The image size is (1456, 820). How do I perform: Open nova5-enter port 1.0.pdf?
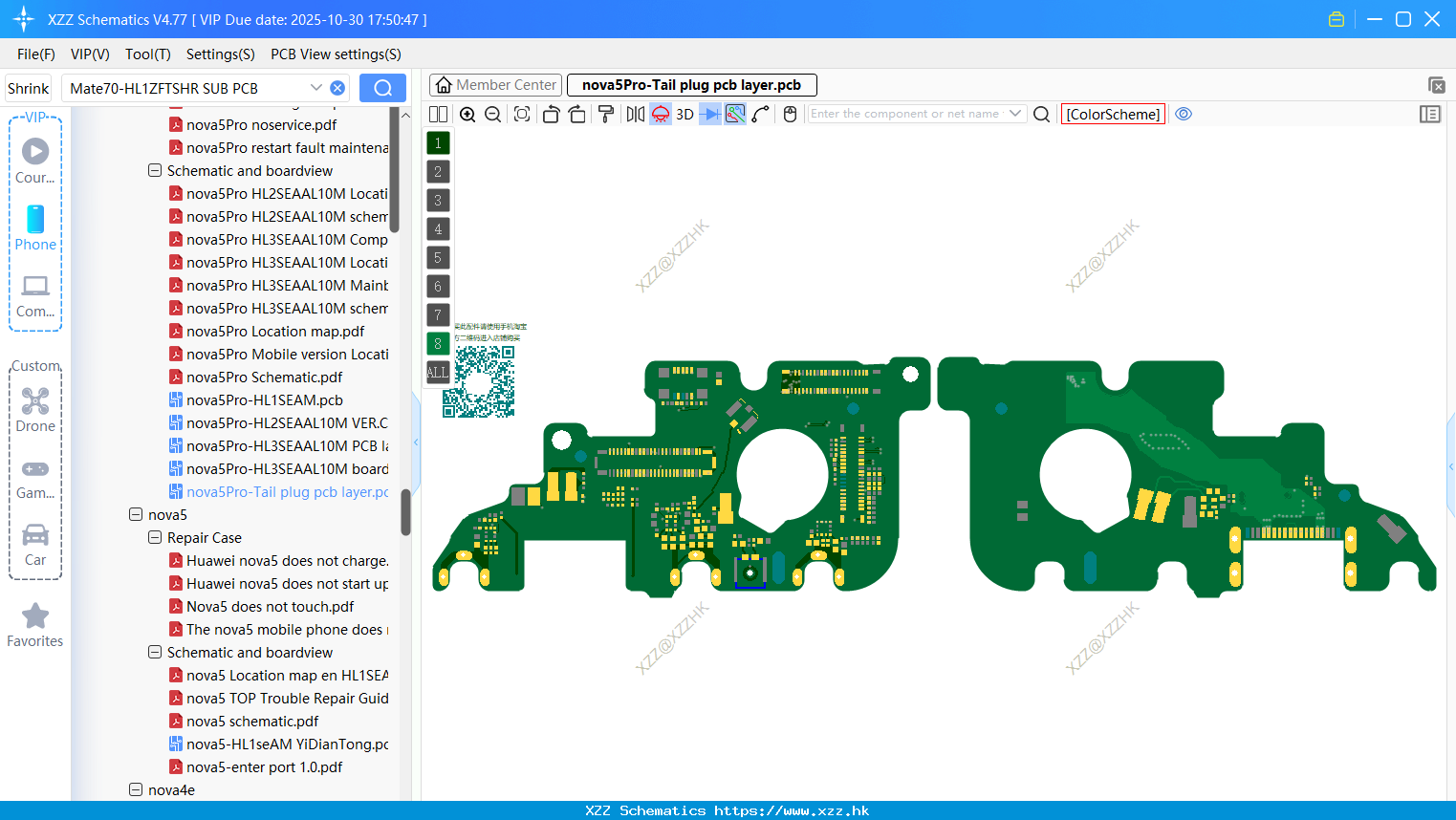click(264, 766)
